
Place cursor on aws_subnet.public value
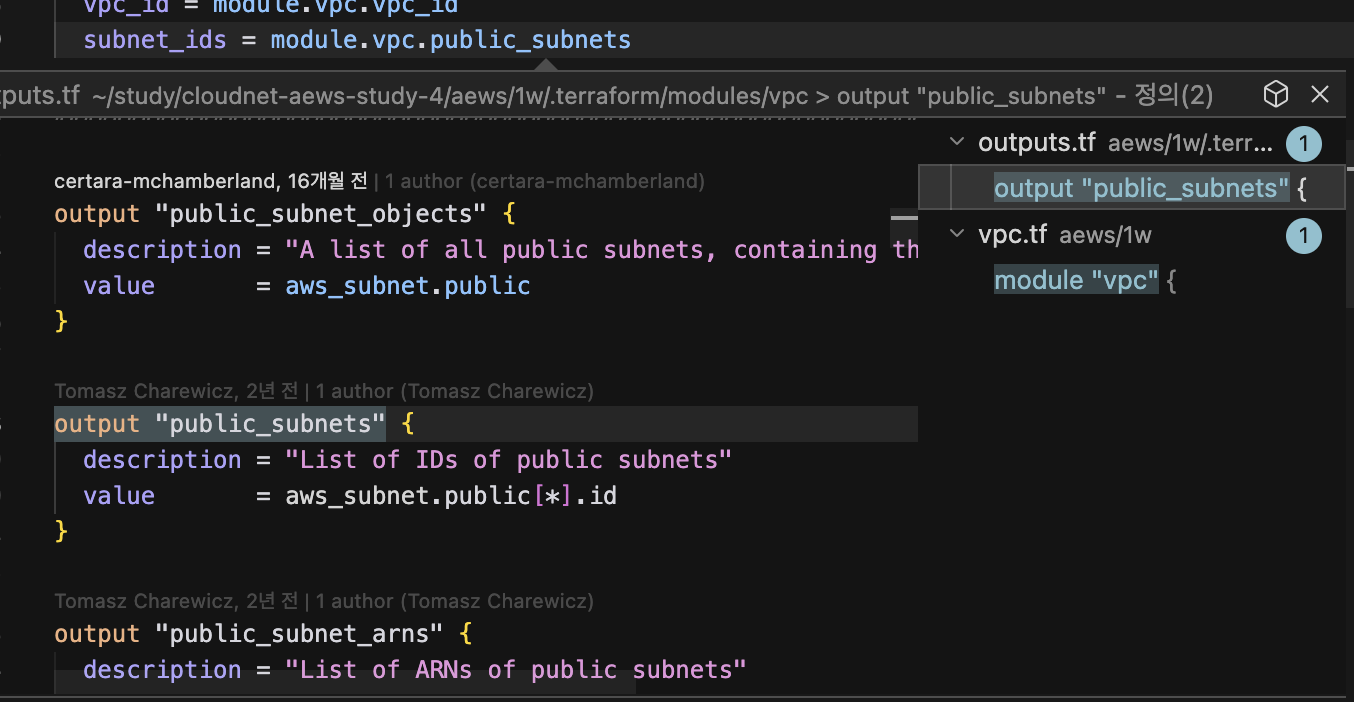coord(408,285)
